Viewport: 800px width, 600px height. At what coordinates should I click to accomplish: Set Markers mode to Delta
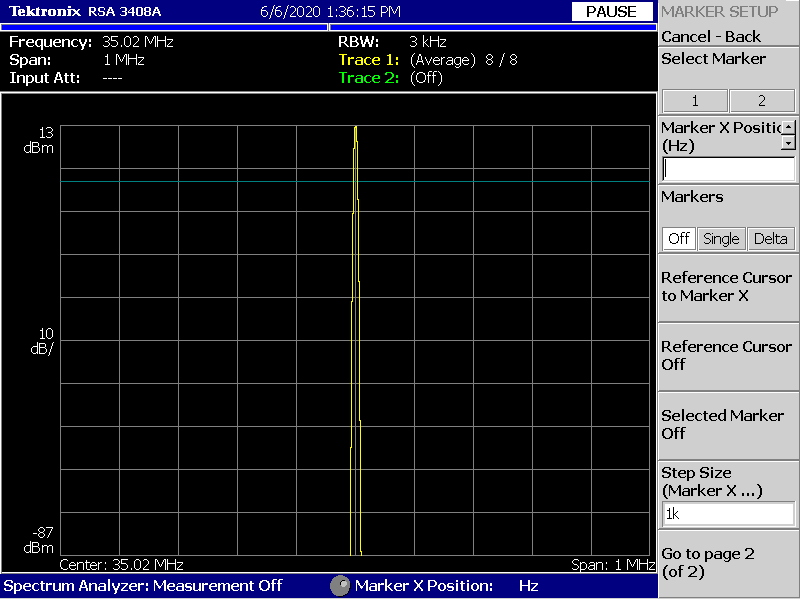click(770, 239)
